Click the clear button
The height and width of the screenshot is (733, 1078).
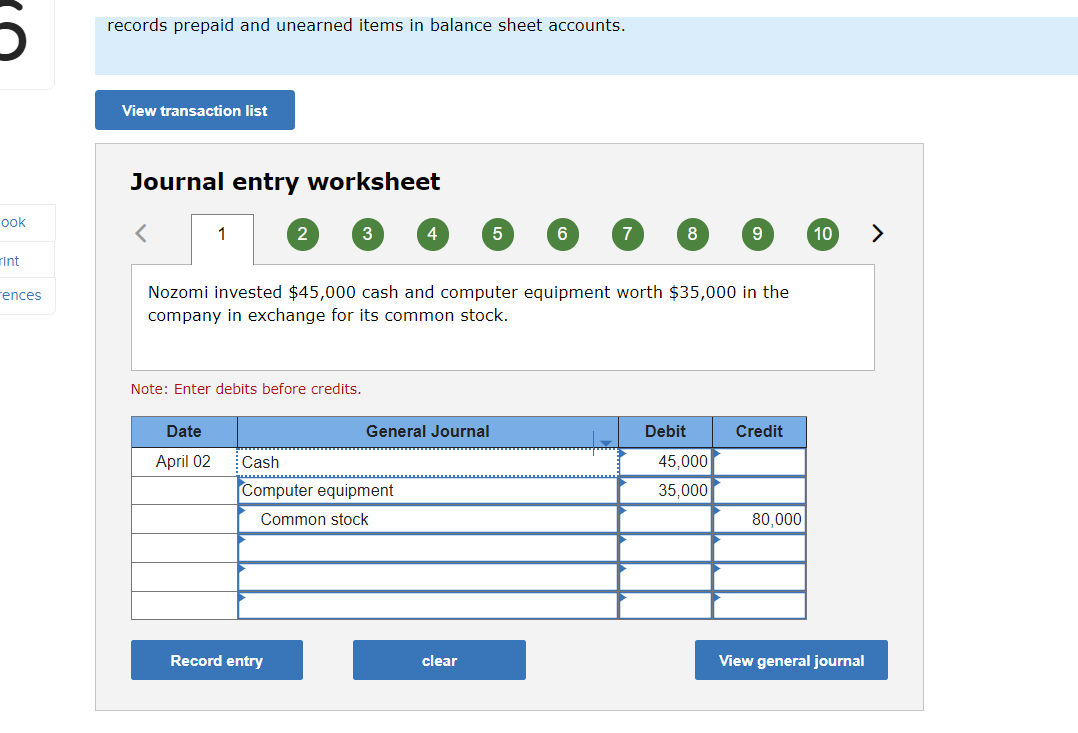pyautogui.click(x=439, y=660)
